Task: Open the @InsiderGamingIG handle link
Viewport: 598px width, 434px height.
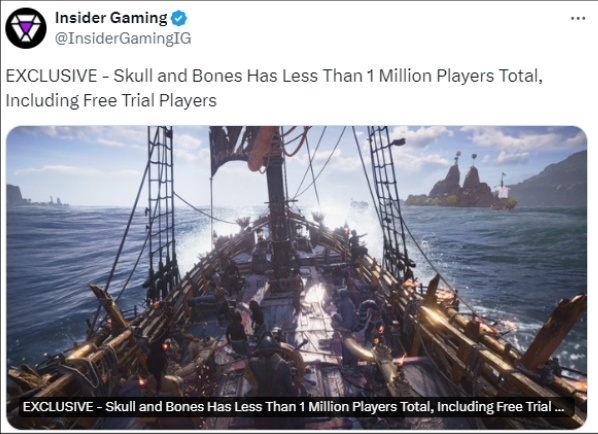Action: [x=123, y=39]
